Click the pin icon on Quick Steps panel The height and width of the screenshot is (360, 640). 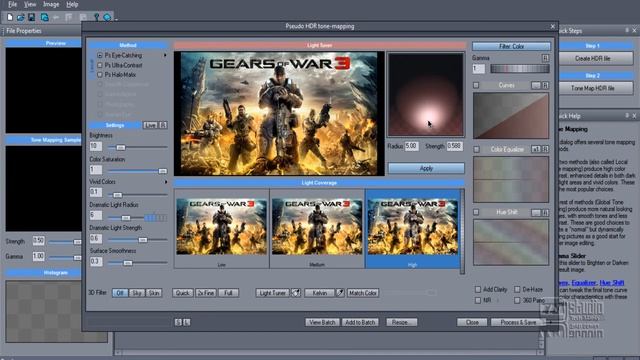[x=627, y=31]
